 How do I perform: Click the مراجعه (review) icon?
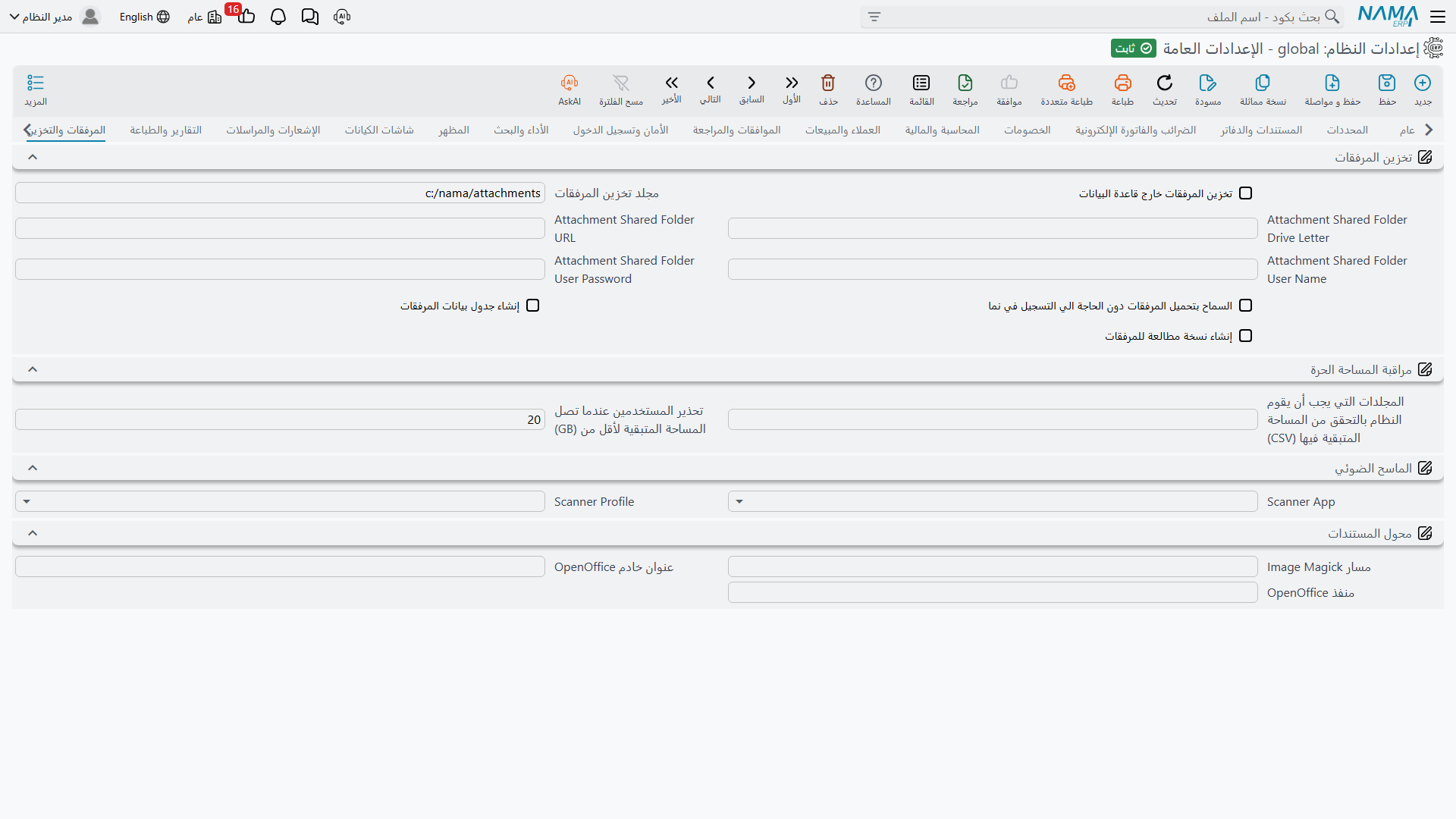coord(965,83)
